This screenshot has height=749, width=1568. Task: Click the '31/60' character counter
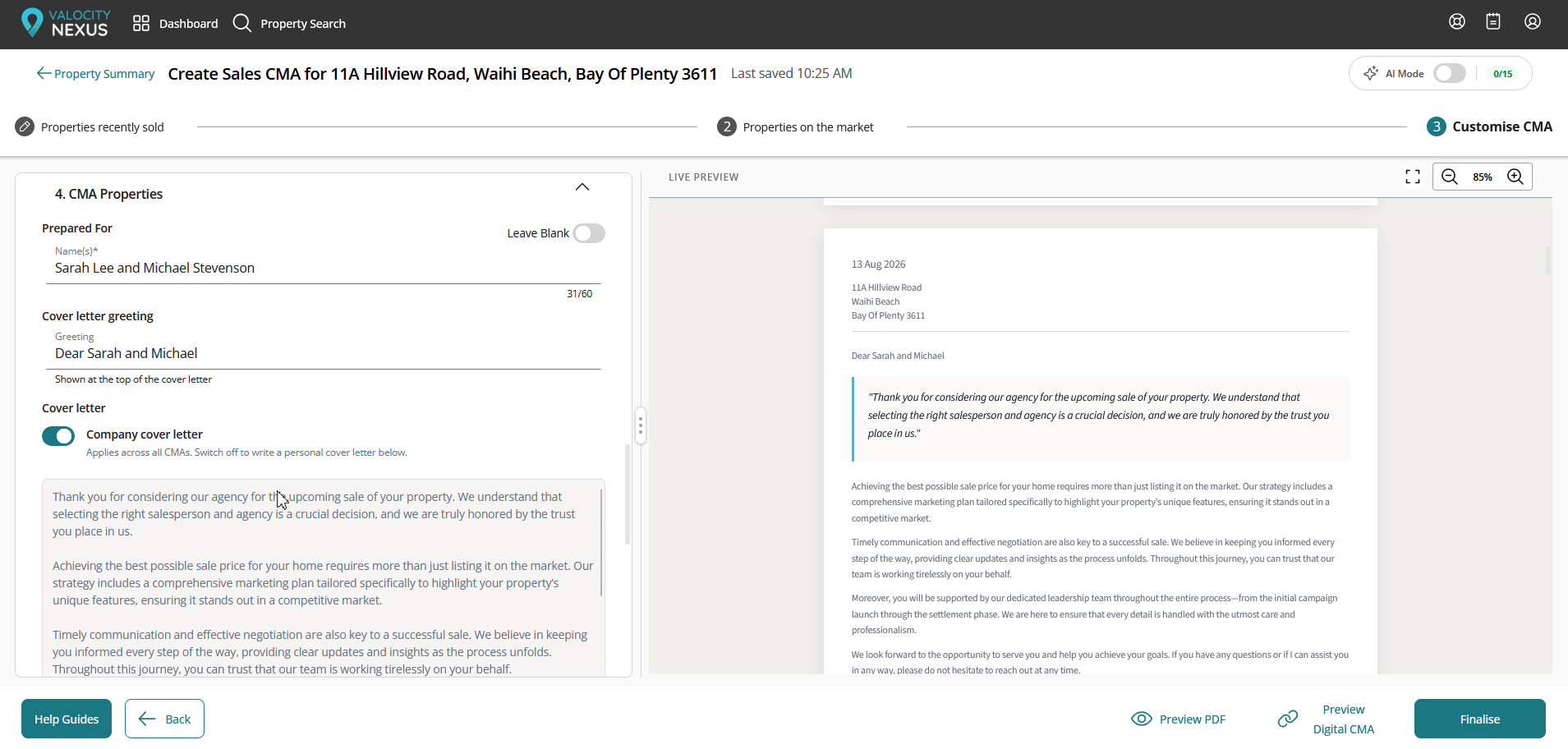click(x=579, y=293)
